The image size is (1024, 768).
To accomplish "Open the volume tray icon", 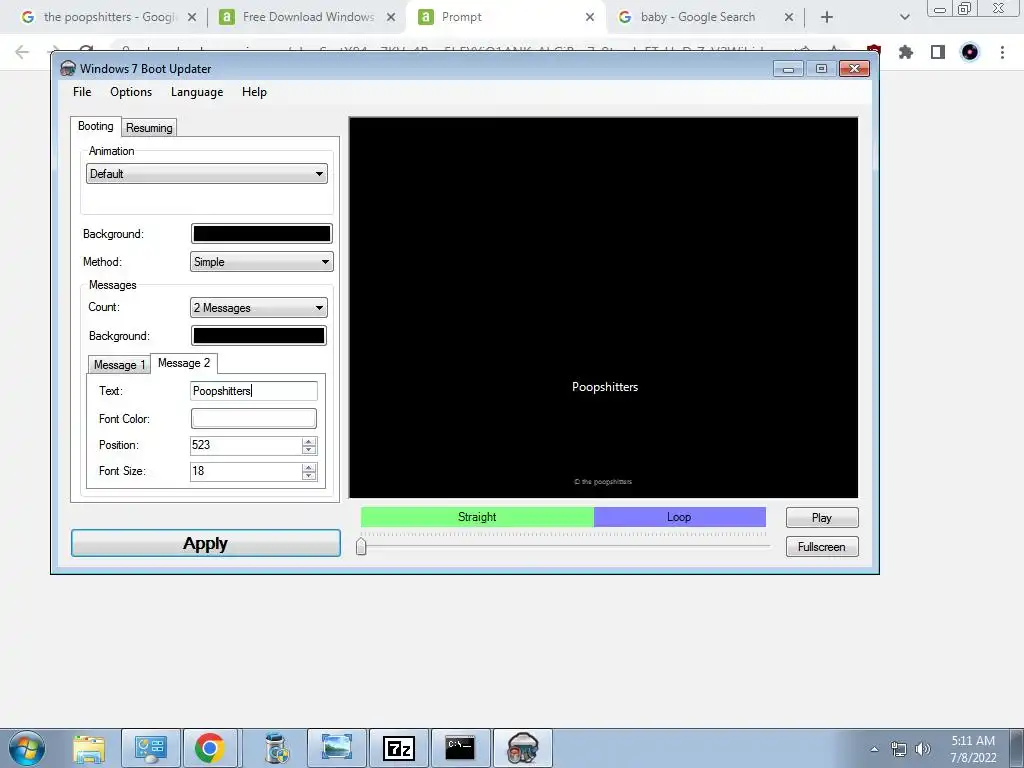I will tap(923, 749).
